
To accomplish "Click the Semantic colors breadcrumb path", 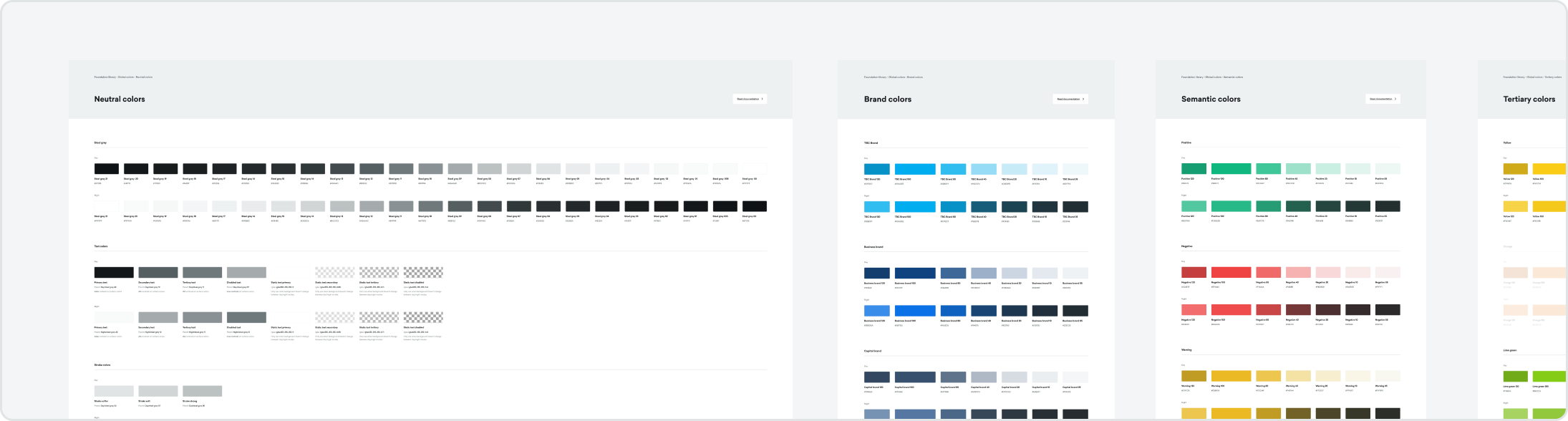I will pyautogui.click(x=1211, y=77).
